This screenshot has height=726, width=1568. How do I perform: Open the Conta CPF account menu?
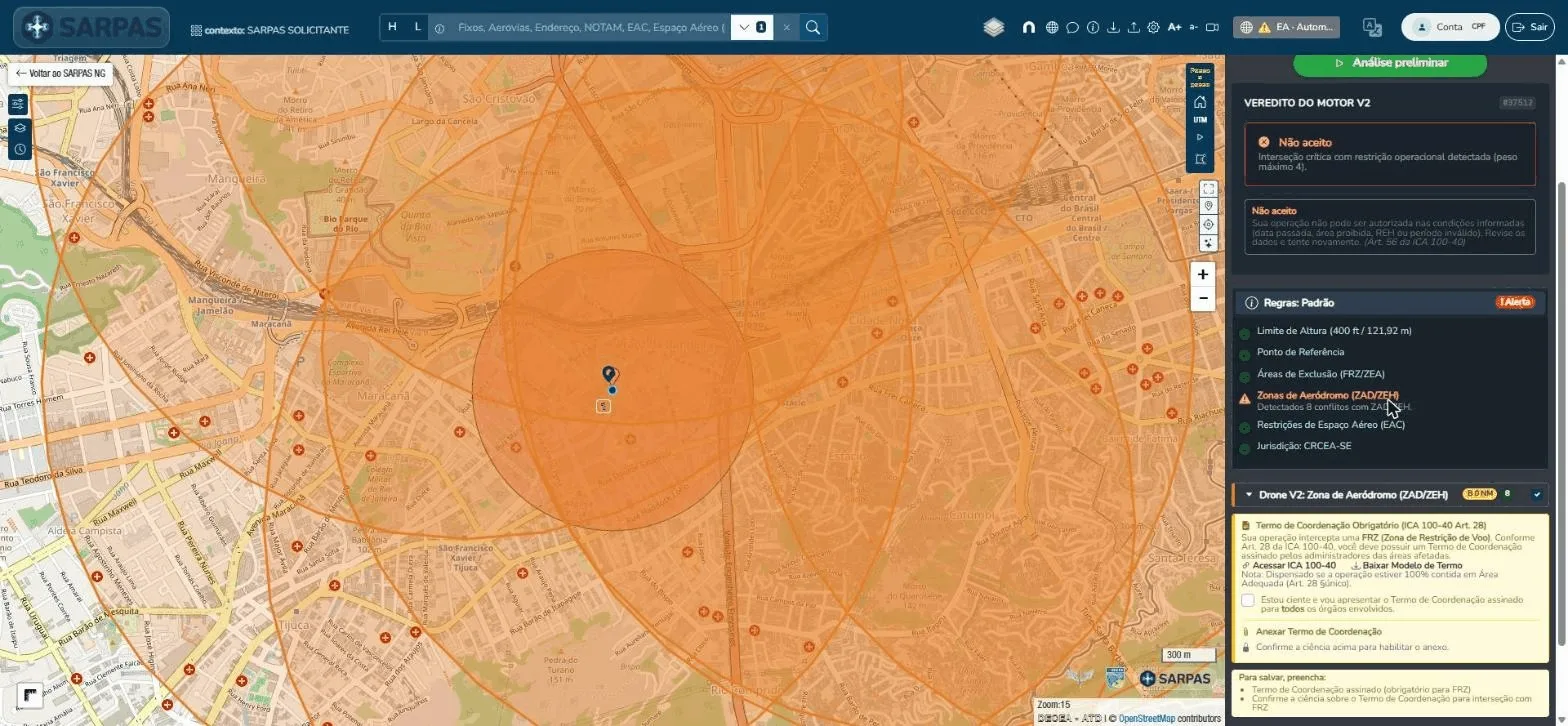click(1450, 27)
